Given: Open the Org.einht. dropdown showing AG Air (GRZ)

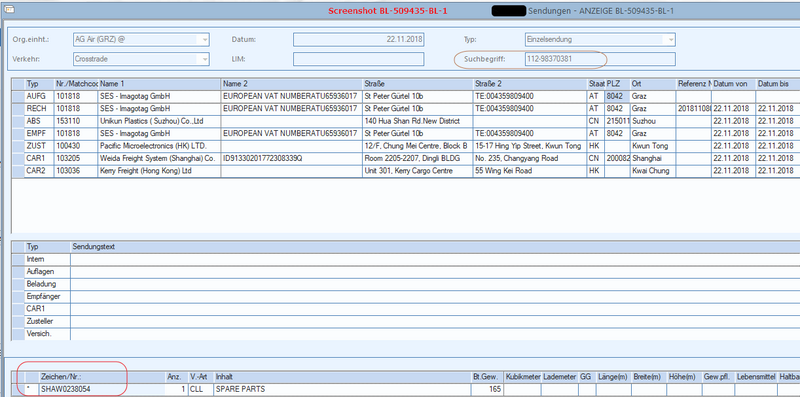Looking at the screenshot, I should 141,39.
